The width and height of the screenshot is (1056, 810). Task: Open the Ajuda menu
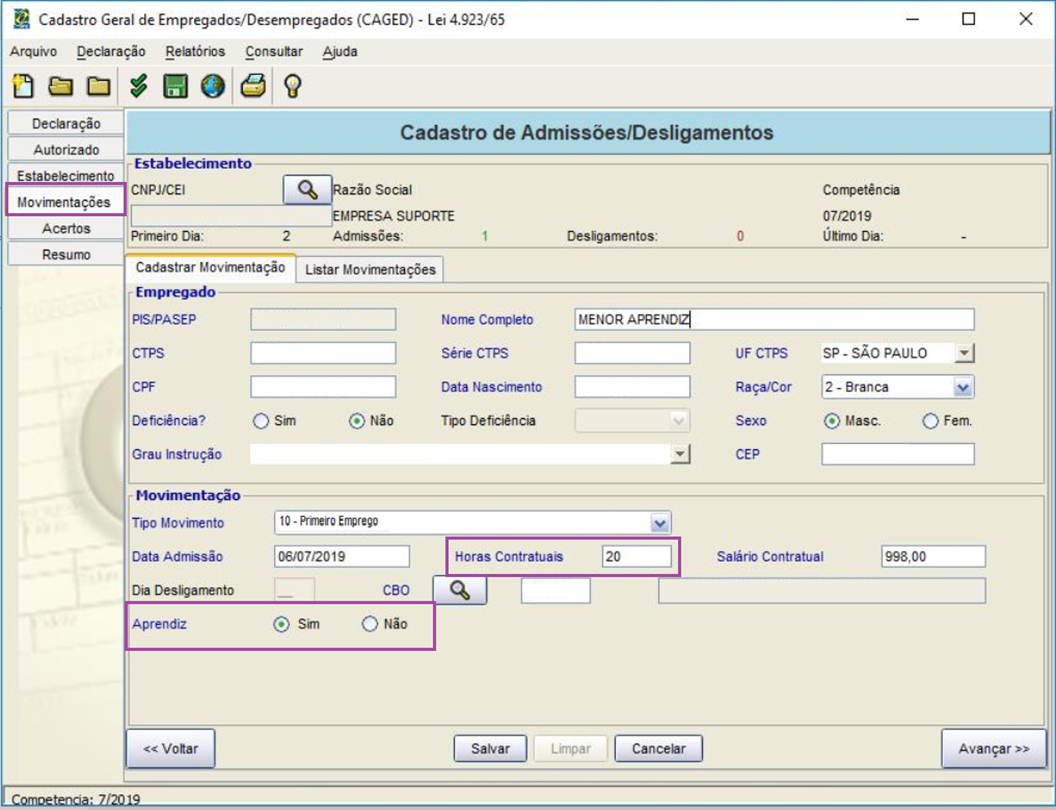coord(340,52)
